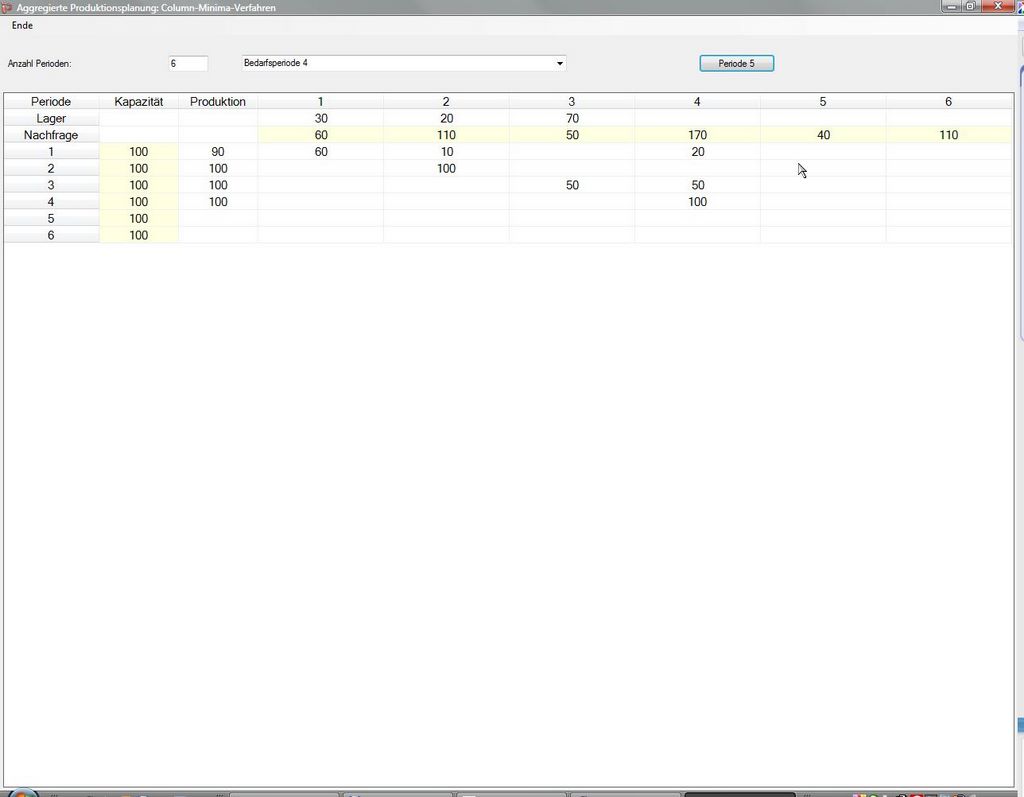Click the Kapazität cell for period 6
Viewport: 1024px width, 797px height.
[x=139, y=236]
